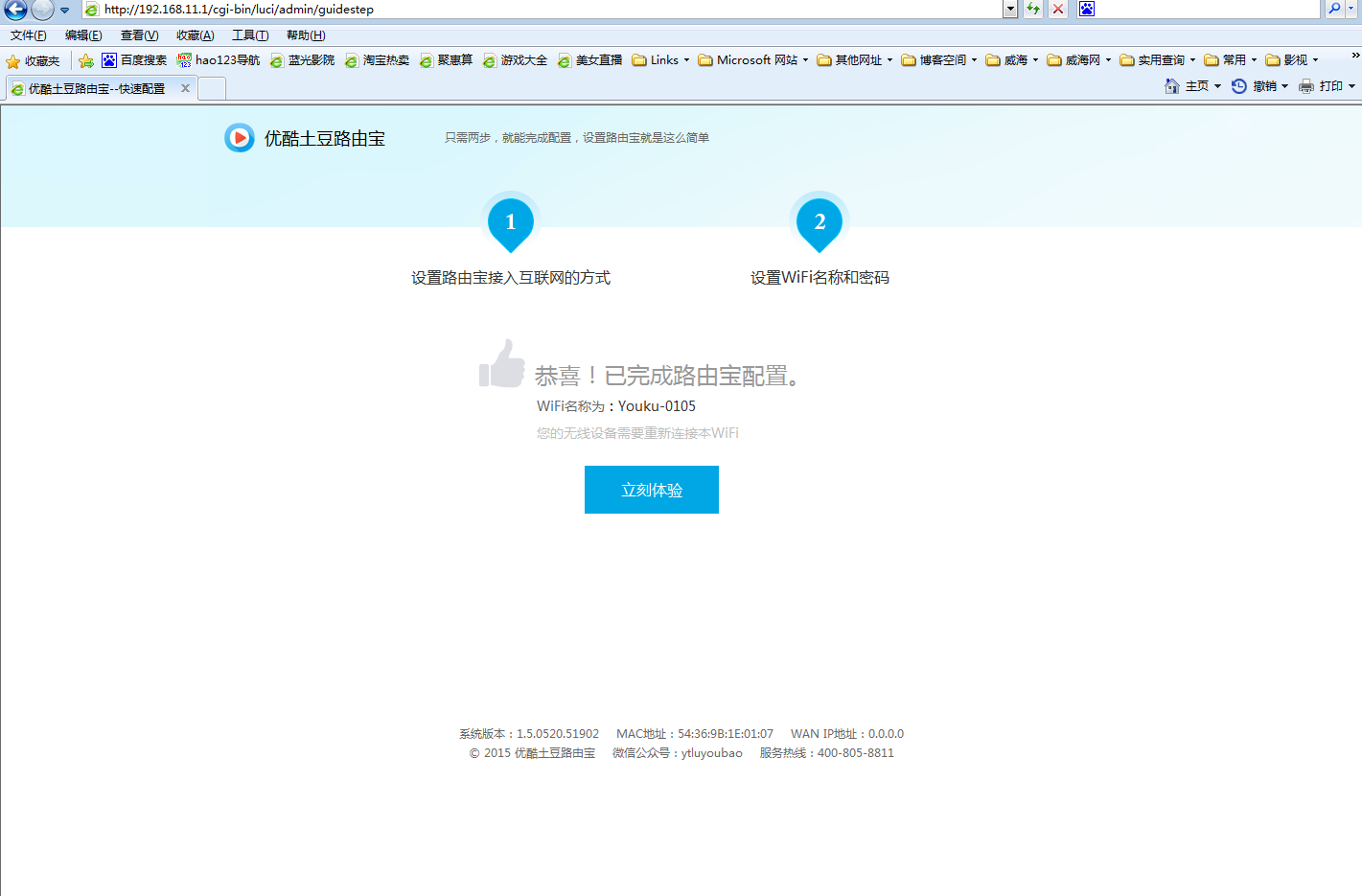Click the step 1 pin marker
Image resolution: width=1362 pixels, height=896 pixels.
(511, 223)
